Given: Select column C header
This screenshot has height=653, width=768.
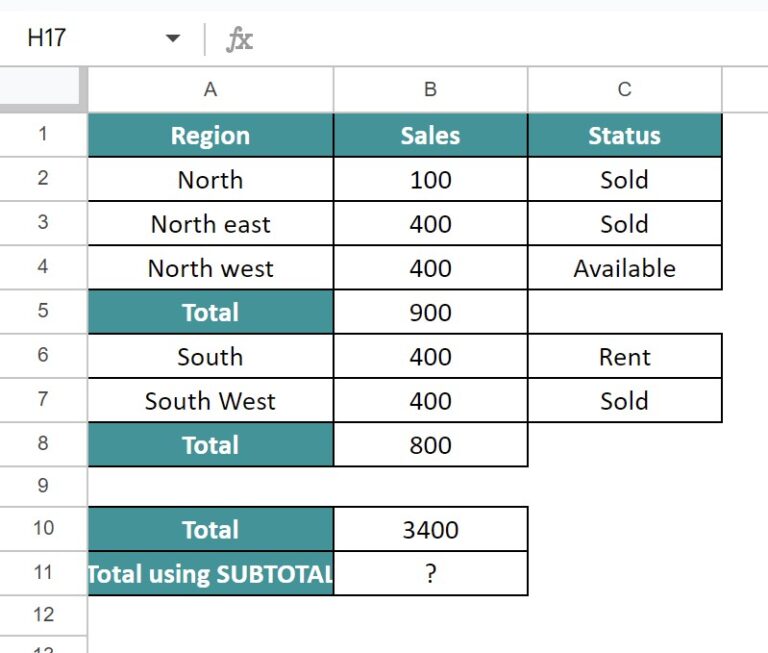Looking at the screenshot, I should (624, 90).
